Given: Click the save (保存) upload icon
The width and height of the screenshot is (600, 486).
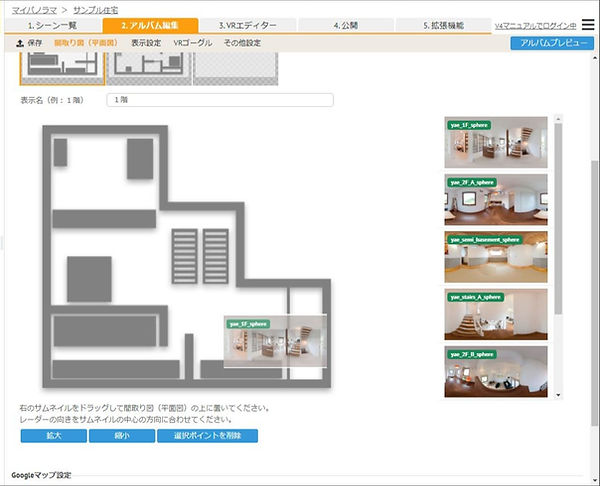Looking at the screenshot, I should click(21, 44).
